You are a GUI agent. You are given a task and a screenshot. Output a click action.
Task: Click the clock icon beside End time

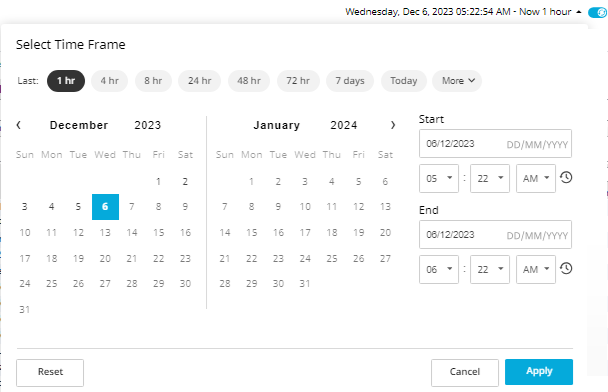tap(566, 268)
